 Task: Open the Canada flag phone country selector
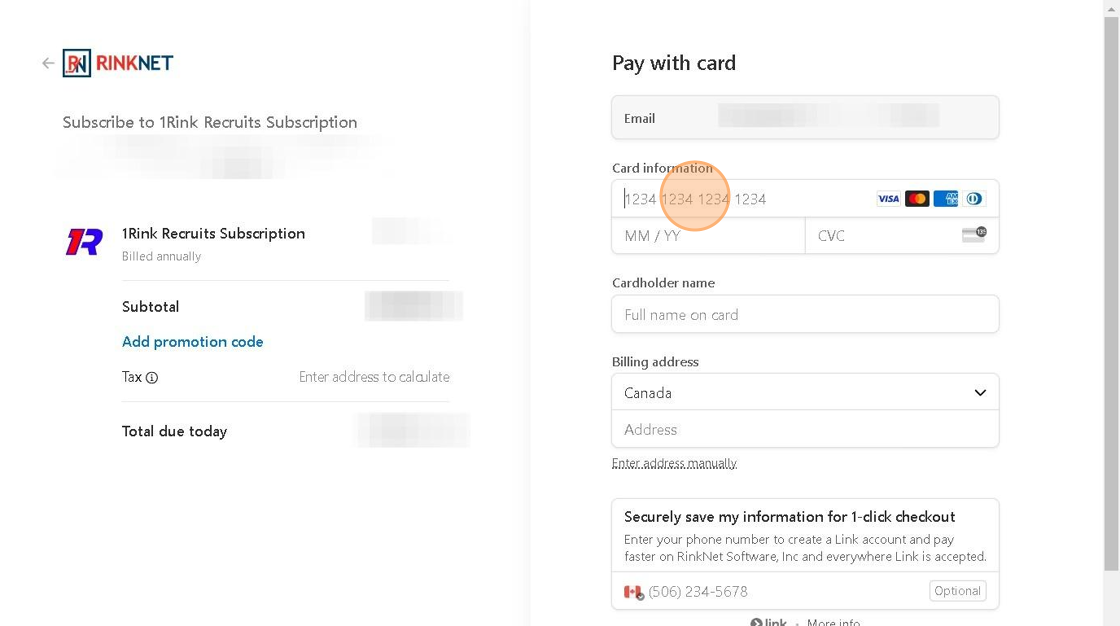pyautogui.click(x=633, y=592)
